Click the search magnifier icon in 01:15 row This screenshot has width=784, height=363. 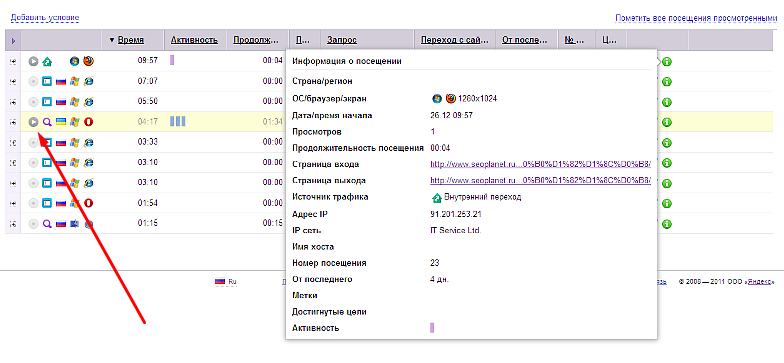tap(47, 224)
